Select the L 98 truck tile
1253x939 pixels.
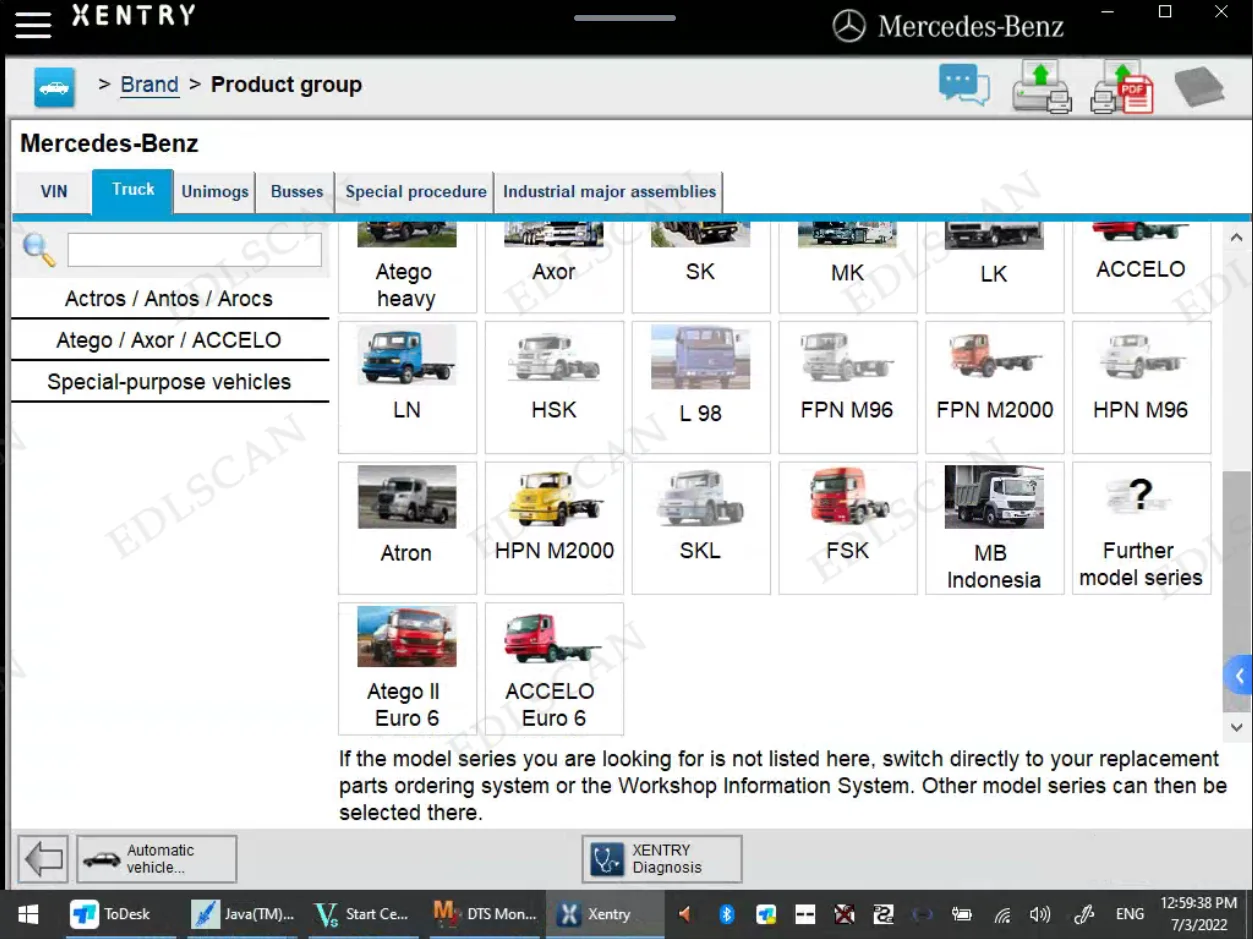(x=701, y=387)
